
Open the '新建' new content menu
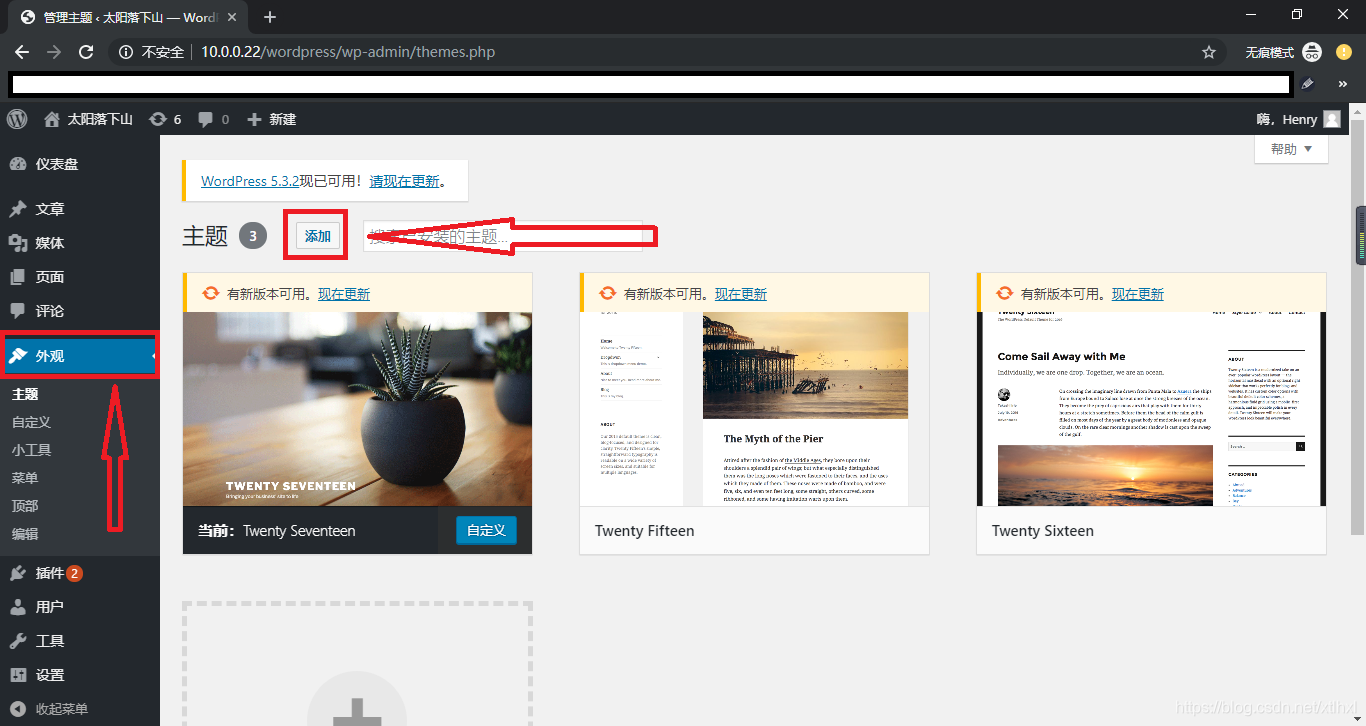[x=272, y=119]
